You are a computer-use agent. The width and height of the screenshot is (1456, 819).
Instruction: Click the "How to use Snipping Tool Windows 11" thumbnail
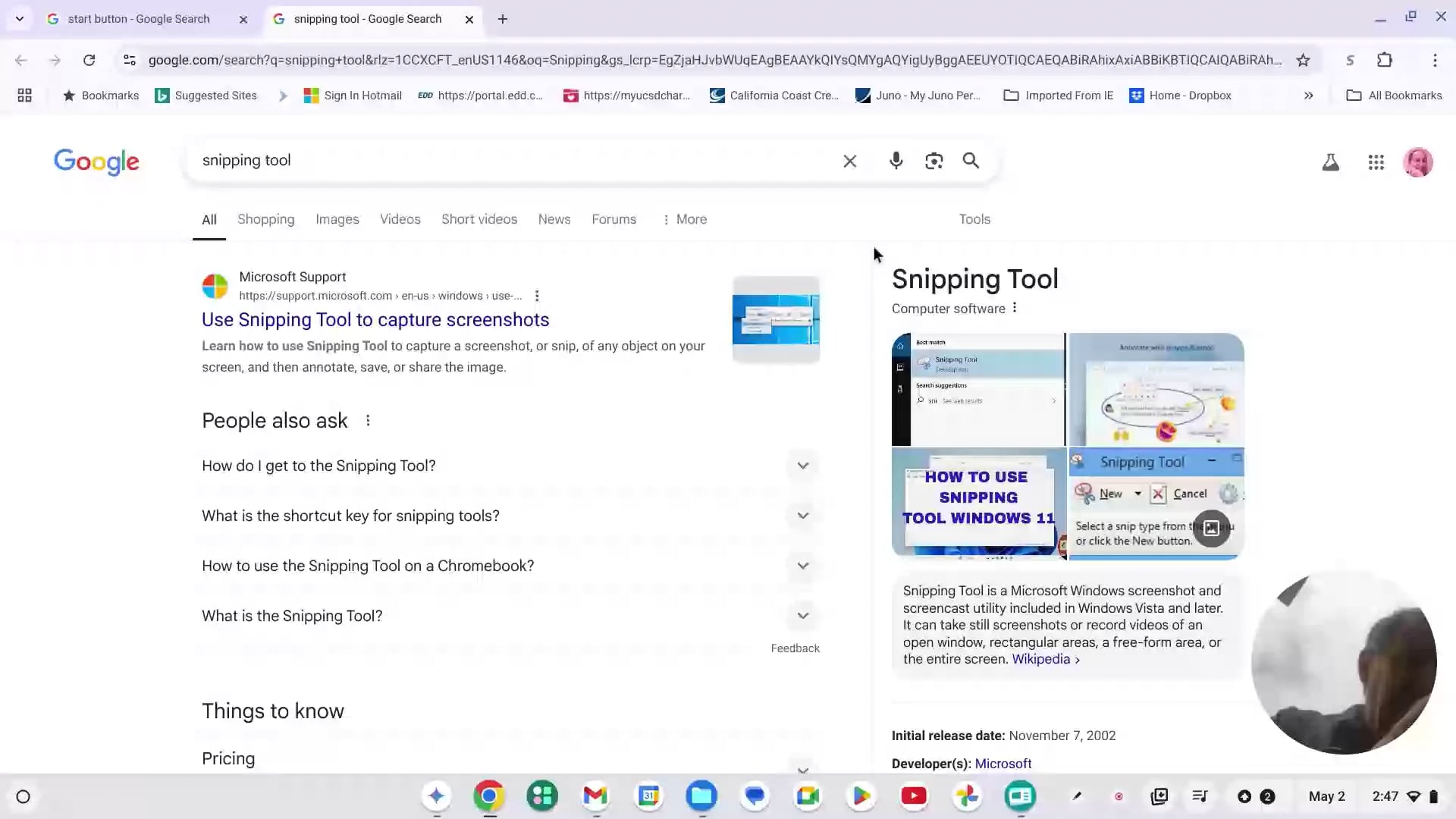pos(978,502)
